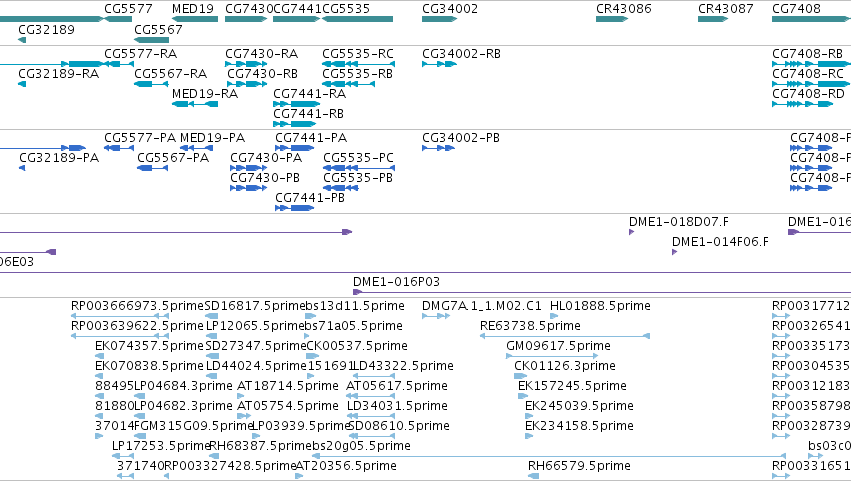This screenshot has height=481, width=851.
Task: Select EST label CK01126.3prime
Action: tap(565, 366)
